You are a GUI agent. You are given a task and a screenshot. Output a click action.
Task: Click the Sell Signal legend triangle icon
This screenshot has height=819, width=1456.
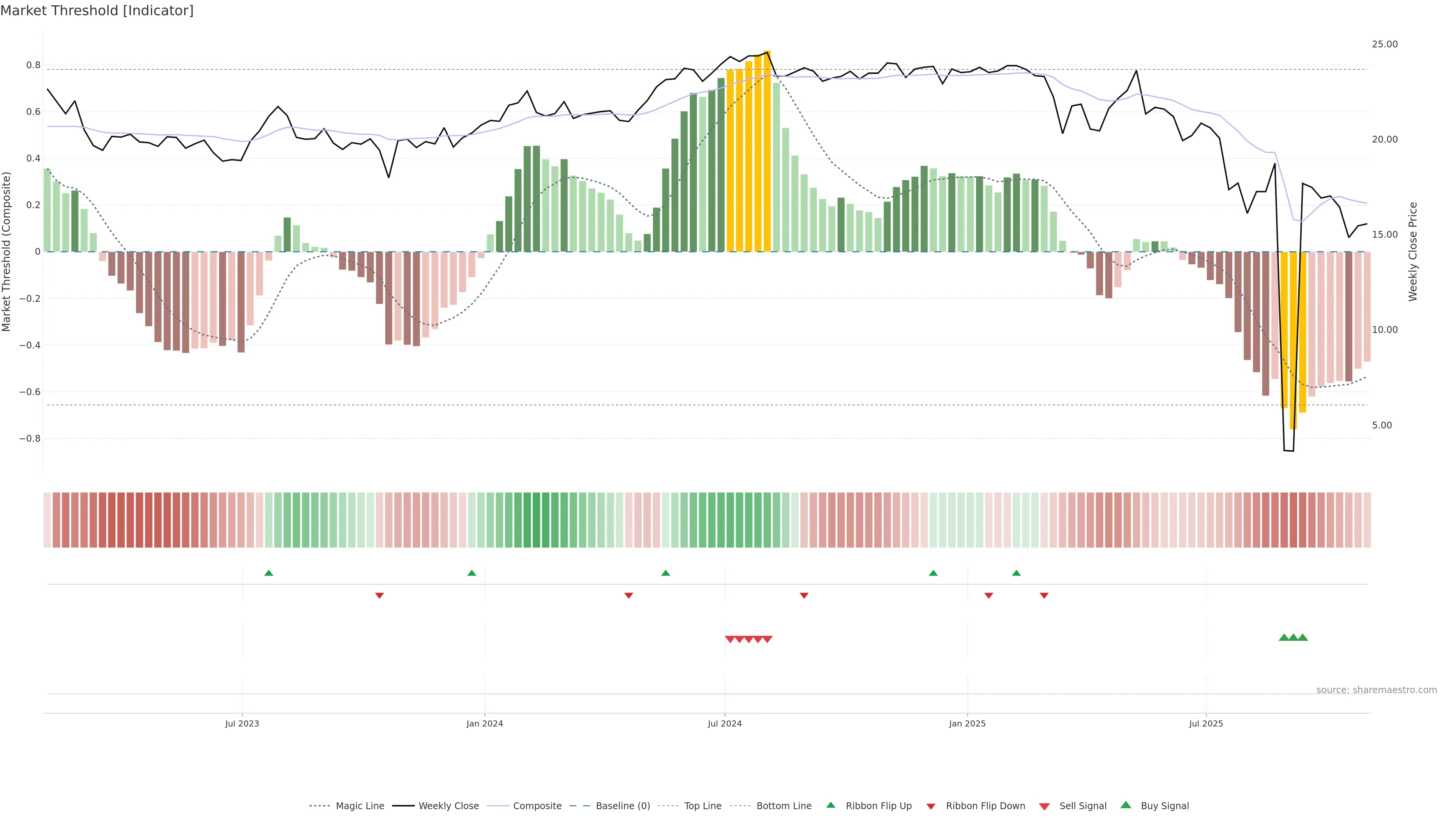tap(1044, 806)
